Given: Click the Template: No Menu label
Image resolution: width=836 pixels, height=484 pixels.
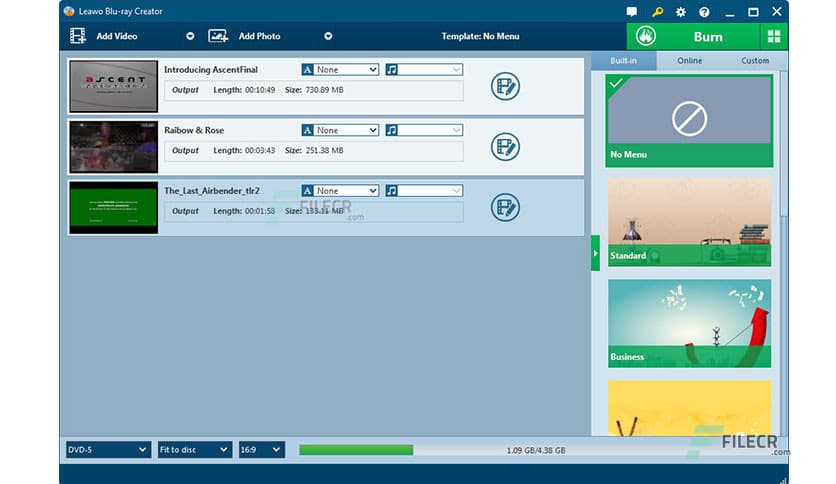Looking at the screenshot, I should point(480,36).
